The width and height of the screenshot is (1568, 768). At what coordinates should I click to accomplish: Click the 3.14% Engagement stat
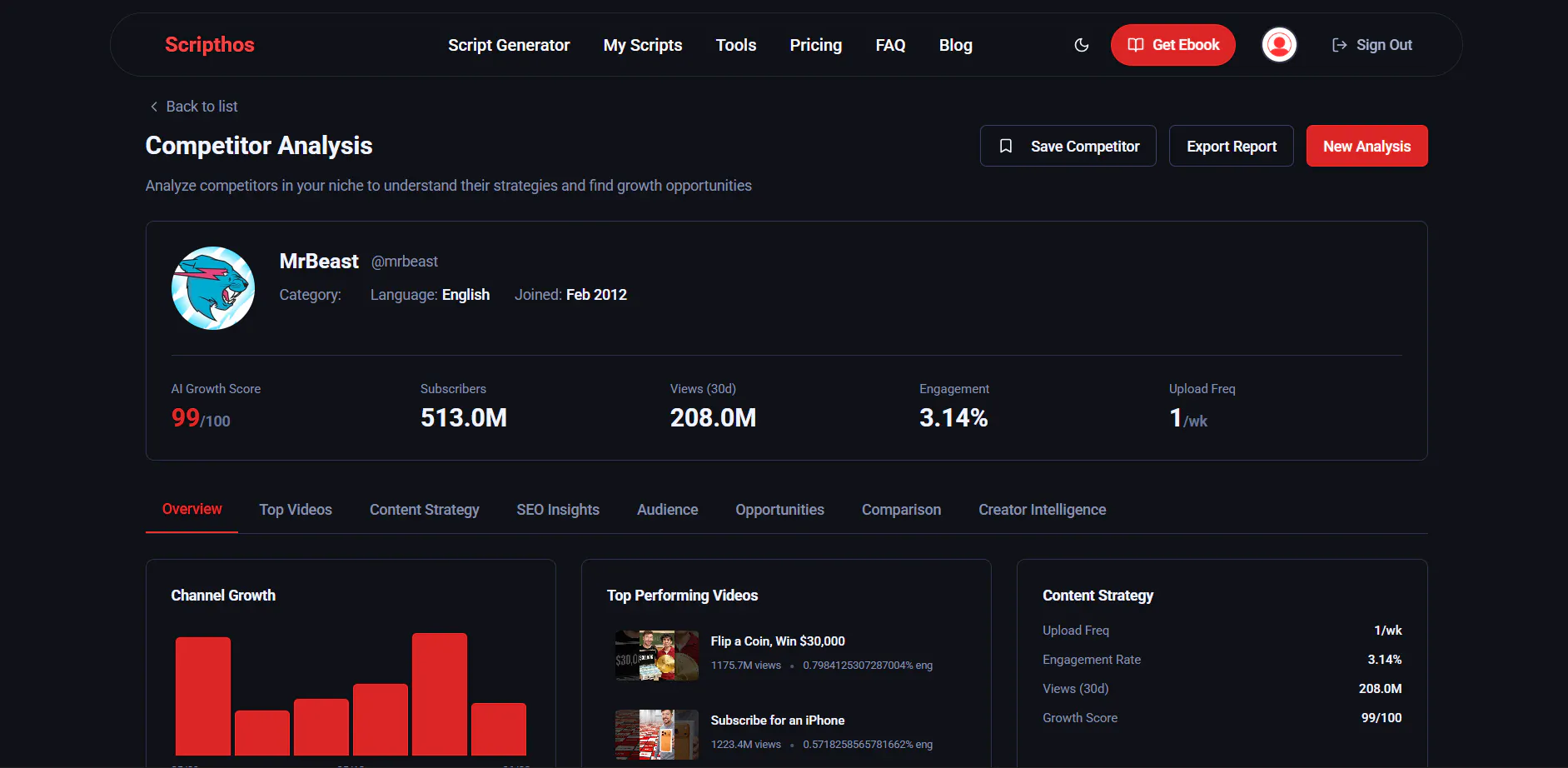click(x=953, y=417)
